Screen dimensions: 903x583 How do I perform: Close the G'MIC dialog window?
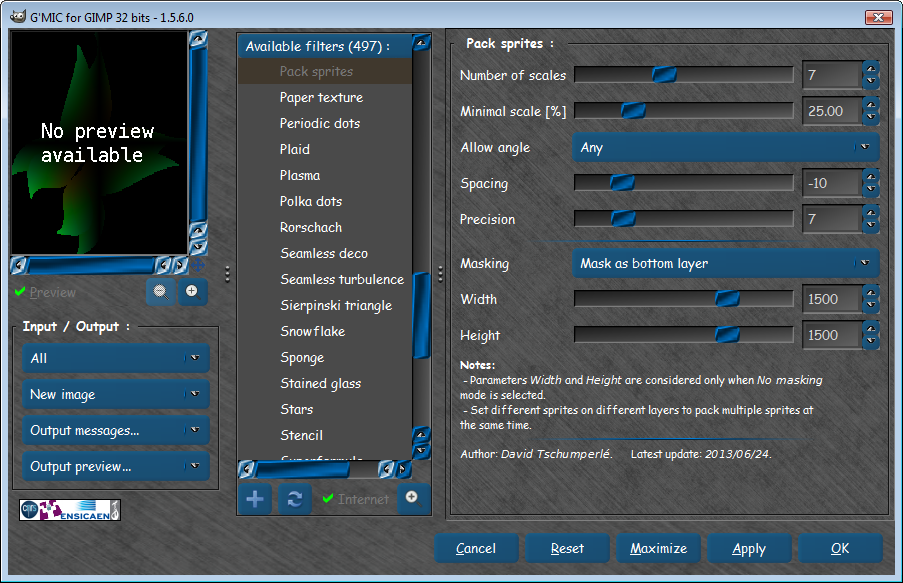click(x=878, y=17)
